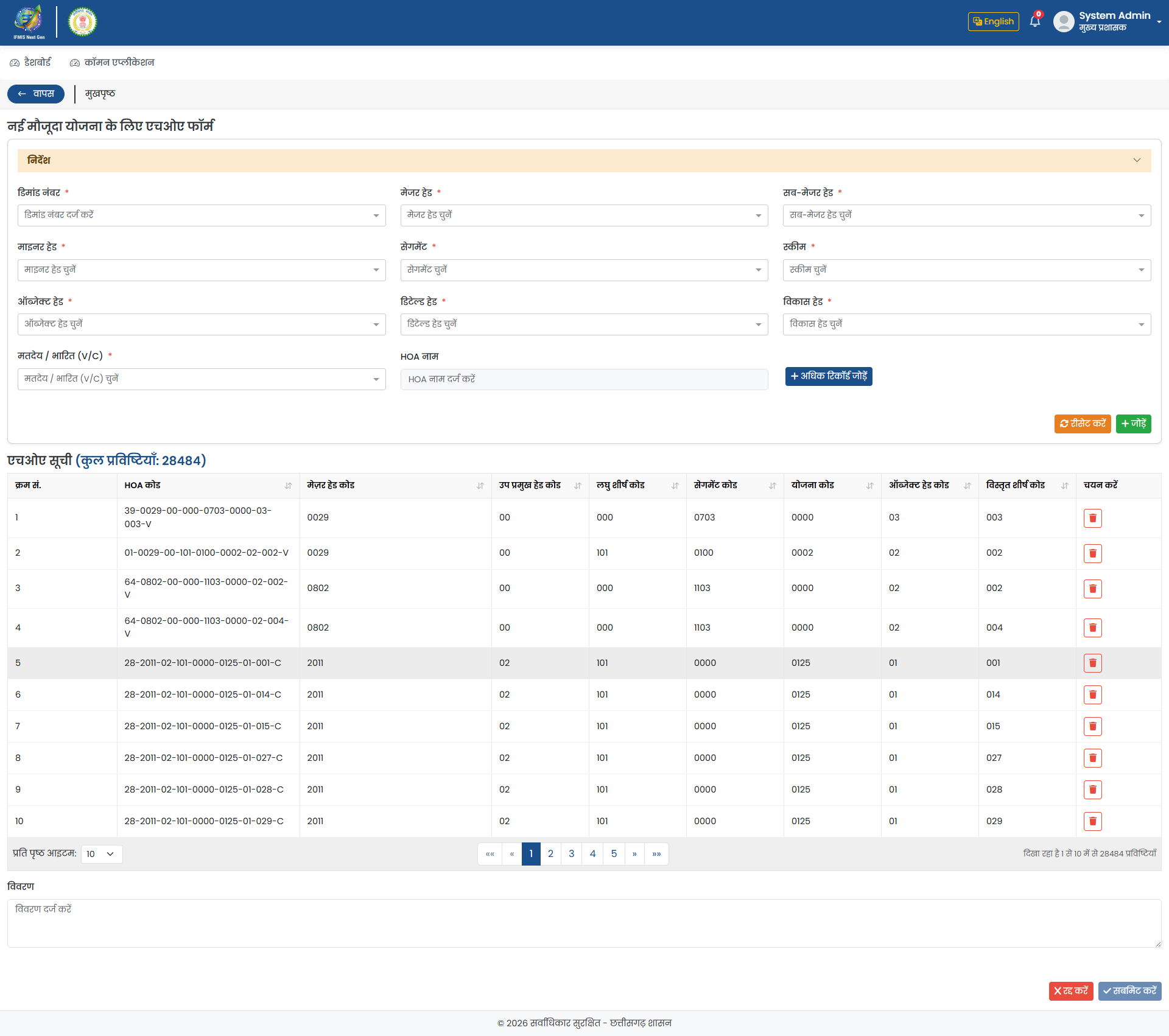Switch language to English
This screenshot has width=1169, height=1036.
pyautogui.click(x=993, y=21)
